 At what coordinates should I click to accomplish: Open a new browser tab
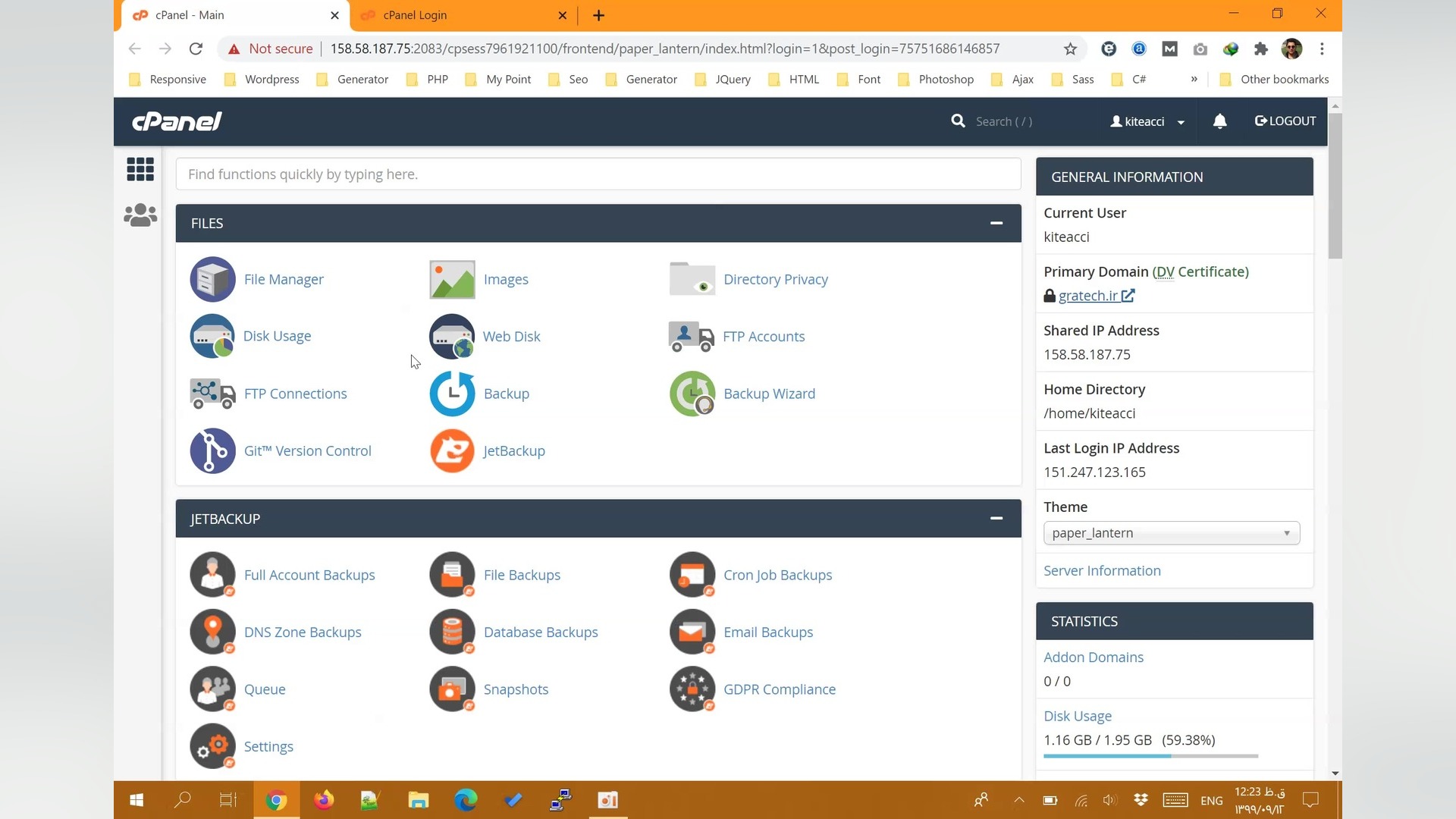click(x=598, y=15)
